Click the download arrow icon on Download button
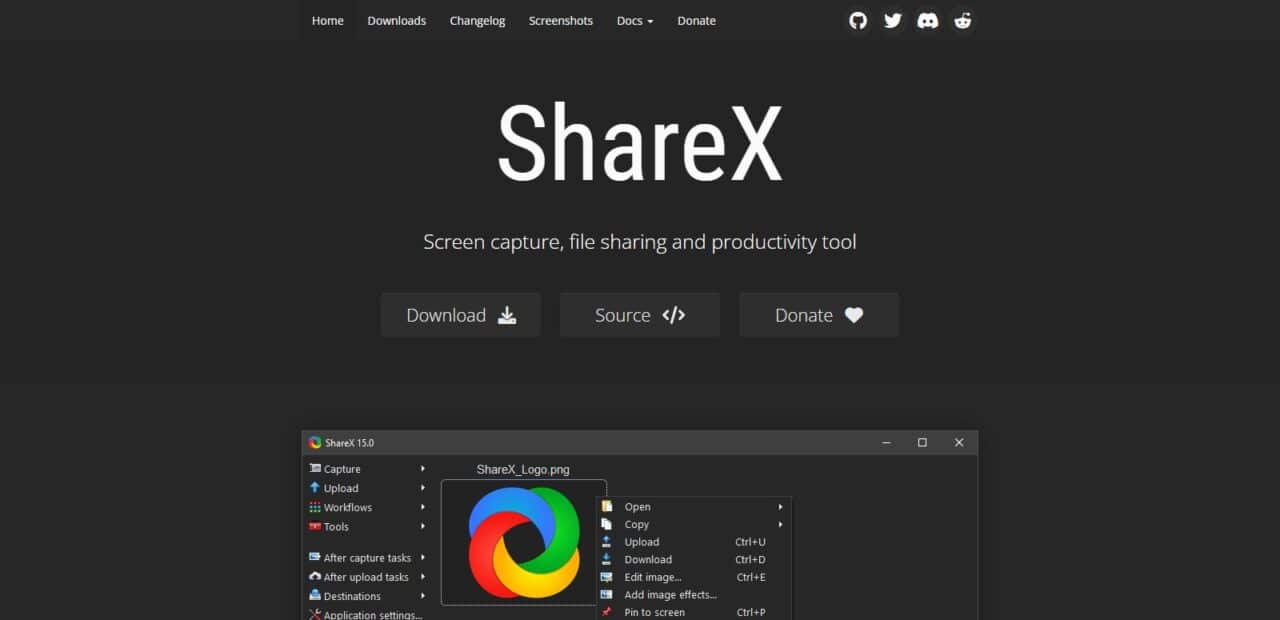The height and width of the screenshot is (620, 1280). point(507,315)
